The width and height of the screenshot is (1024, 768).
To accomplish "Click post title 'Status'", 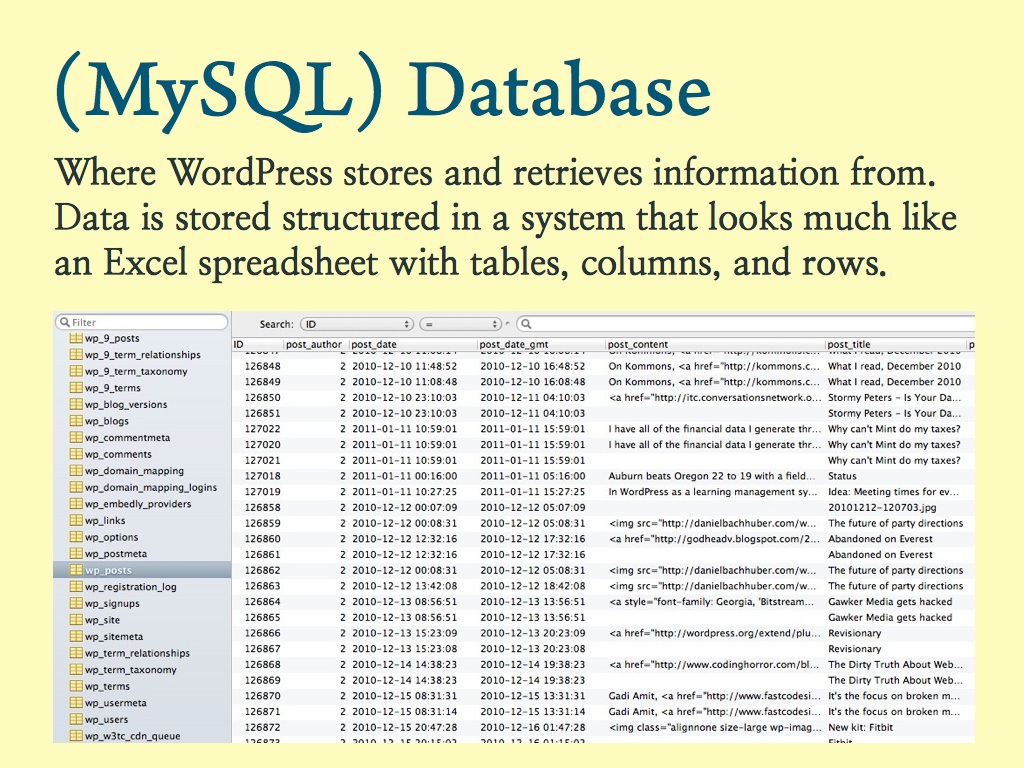I will point(842,476).
